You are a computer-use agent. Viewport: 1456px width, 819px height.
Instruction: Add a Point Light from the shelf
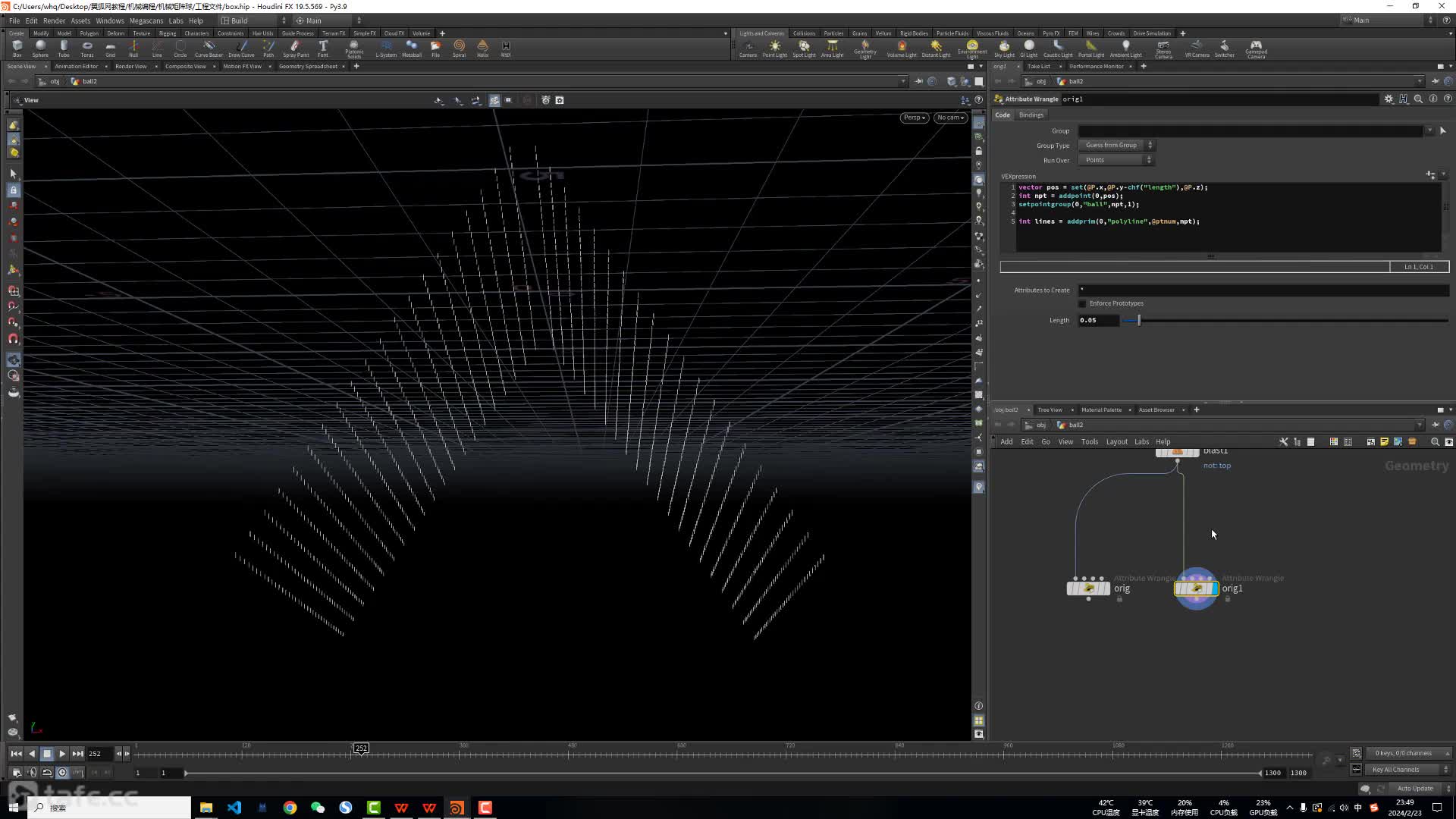pyautogui.click(x=774, y=49)
